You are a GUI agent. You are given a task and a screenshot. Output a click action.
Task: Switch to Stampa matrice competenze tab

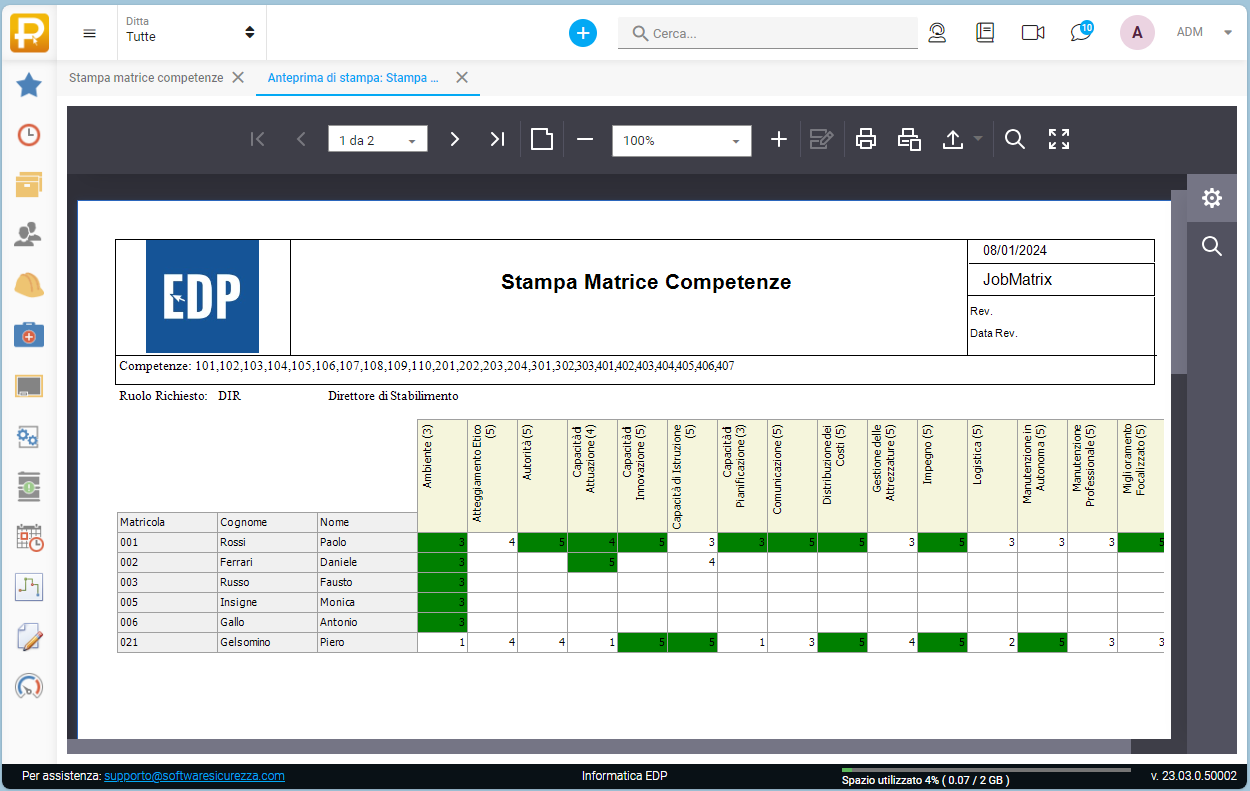coord(146,78)
